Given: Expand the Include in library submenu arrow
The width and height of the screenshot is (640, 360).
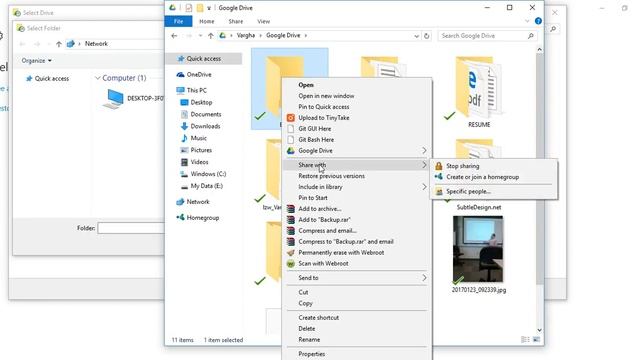Looking at the screenshot, I should point(424,187).
